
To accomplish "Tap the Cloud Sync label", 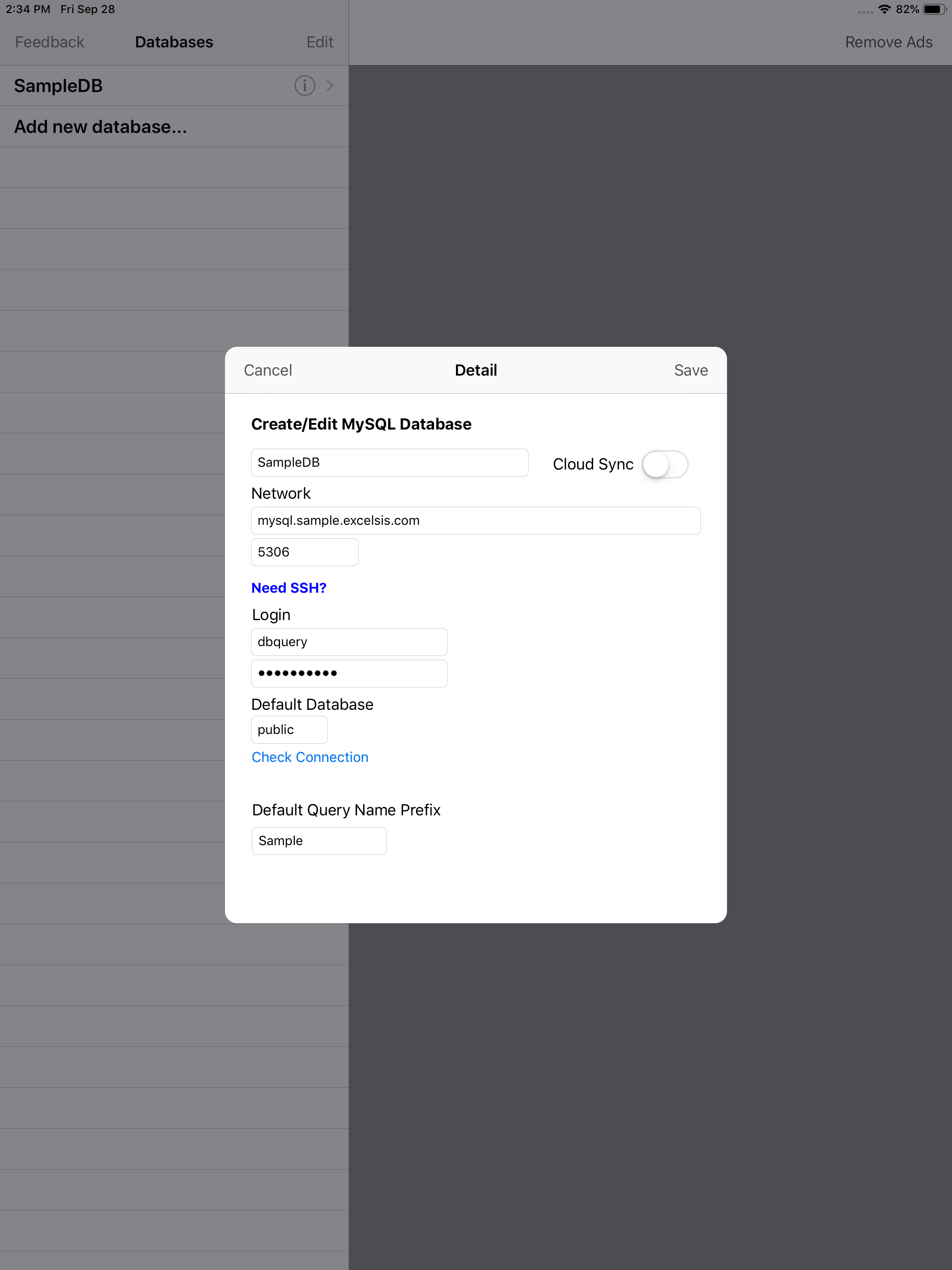I will point(593,464).
